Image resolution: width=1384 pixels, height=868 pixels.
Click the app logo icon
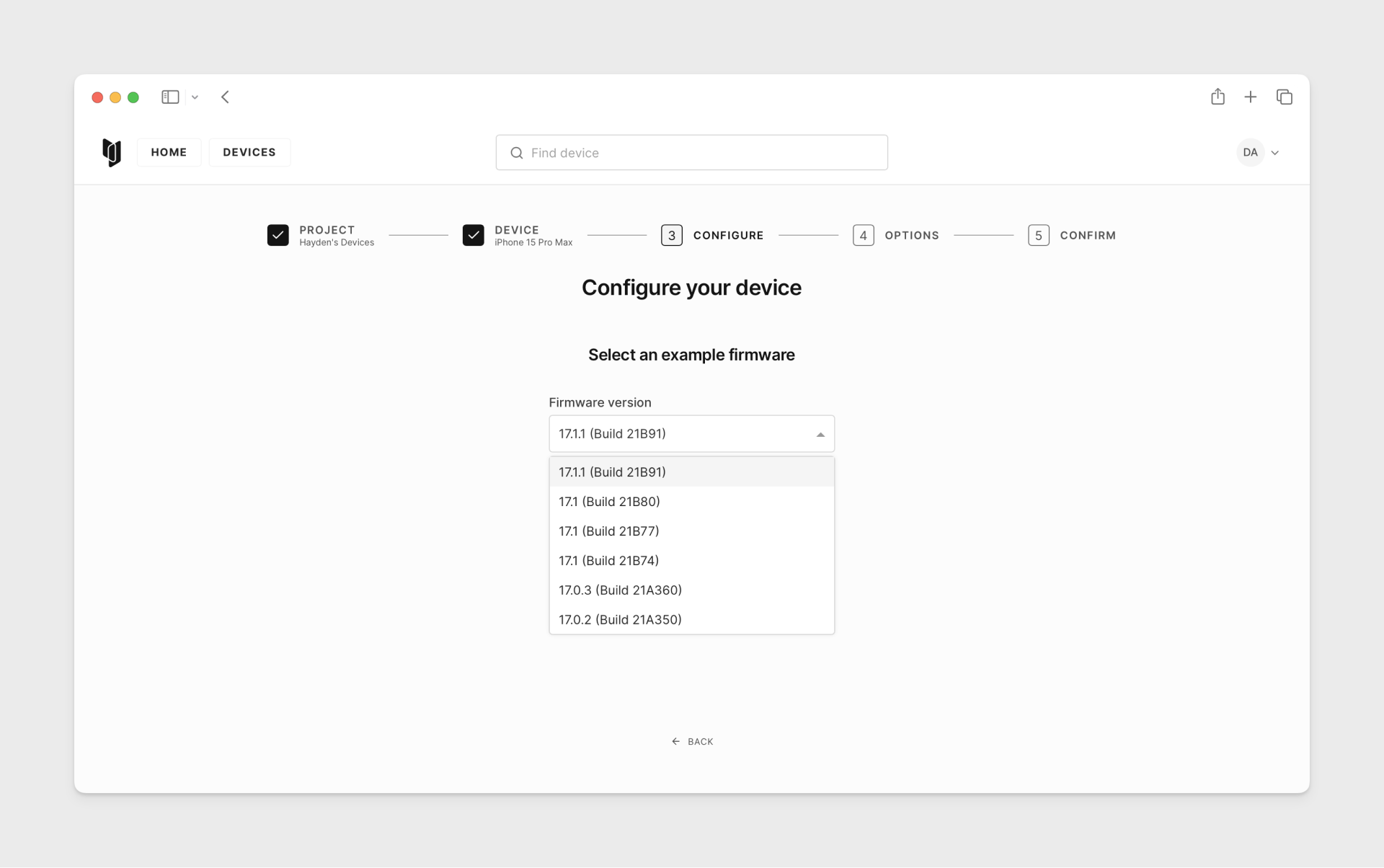(112, 152)
